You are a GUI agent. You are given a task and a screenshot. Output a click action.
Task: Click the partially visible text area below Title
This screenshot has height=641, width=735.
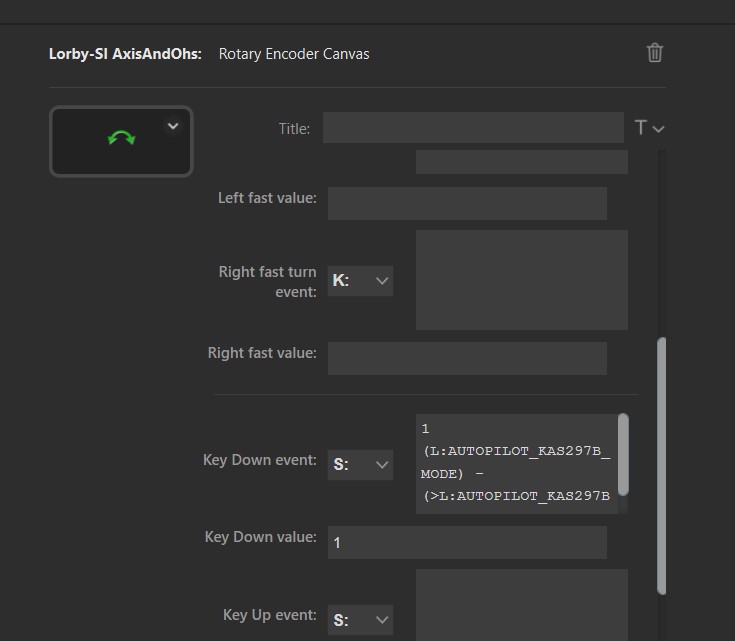(x=522, y=162)
